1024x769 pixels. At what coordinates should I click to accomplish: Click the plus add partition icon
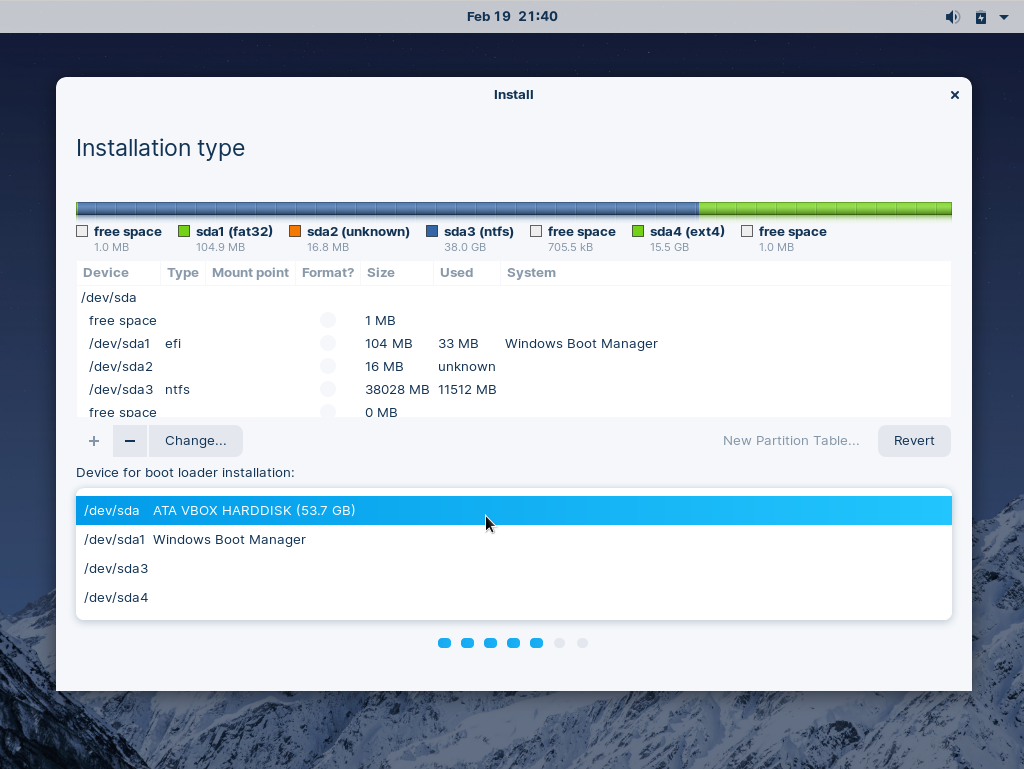[94, 441]
